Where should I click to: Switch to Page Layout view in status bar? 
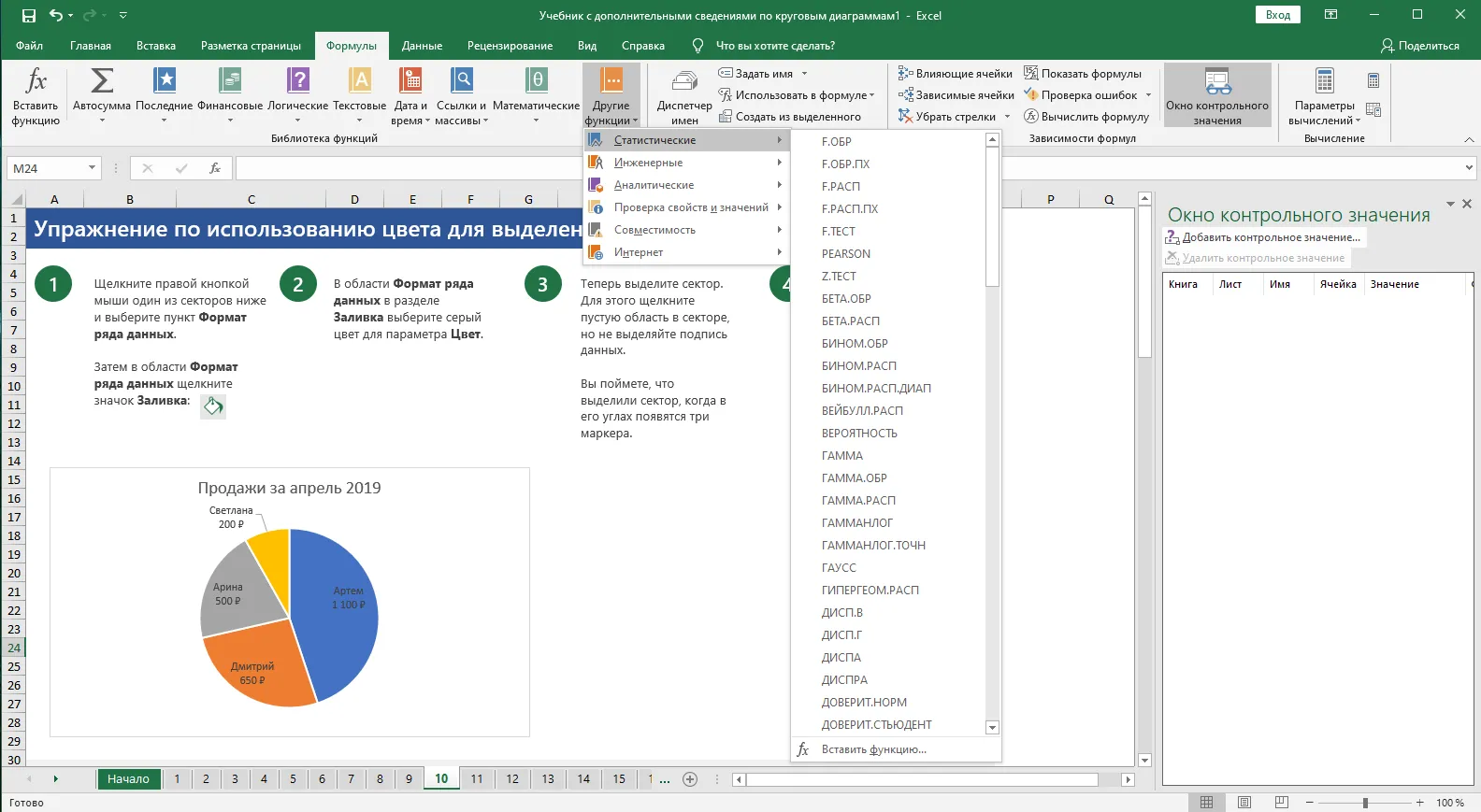(1244, 803)
